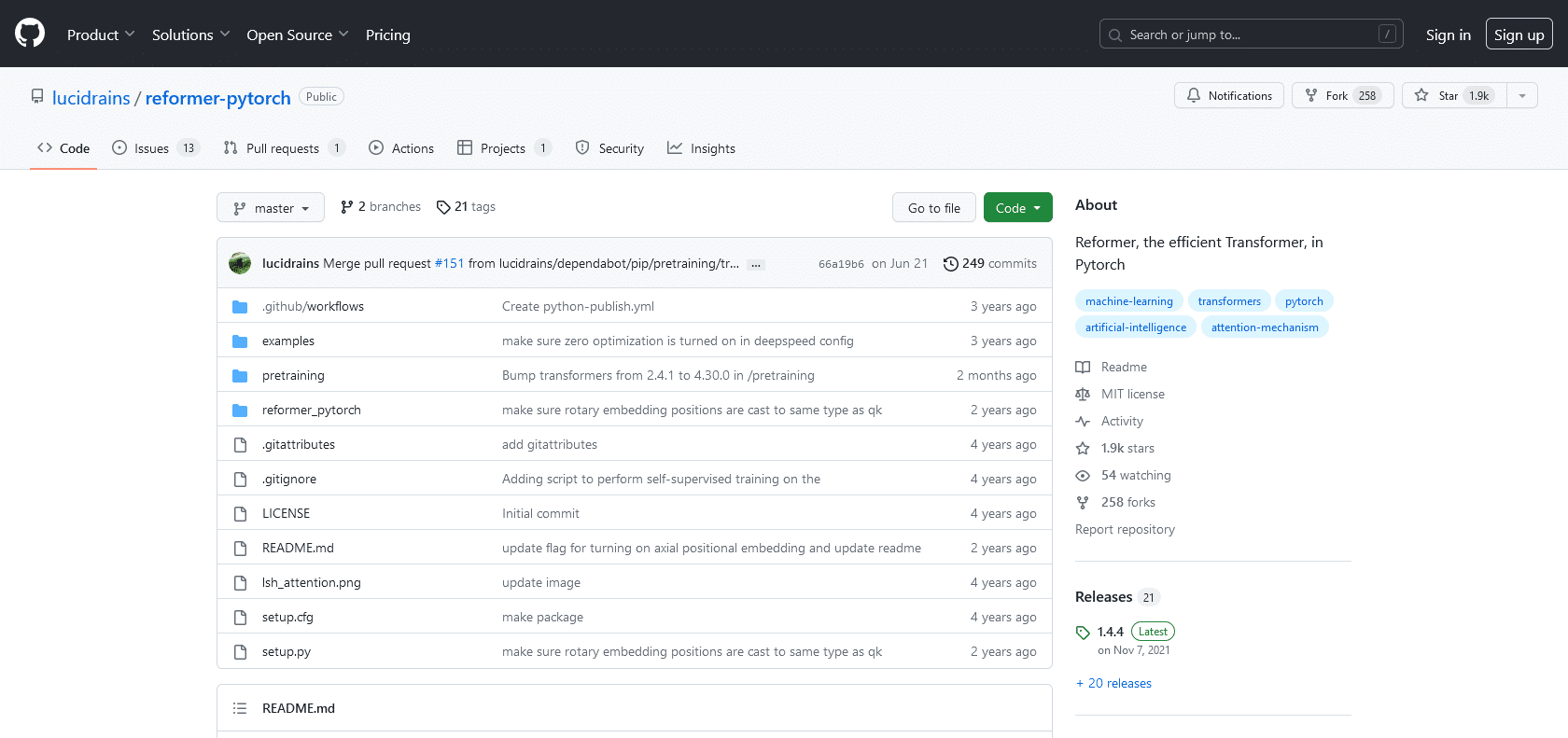The image size is (1568, 738).
Task: Switch to the Actions tab
Action: pos(401,148)
